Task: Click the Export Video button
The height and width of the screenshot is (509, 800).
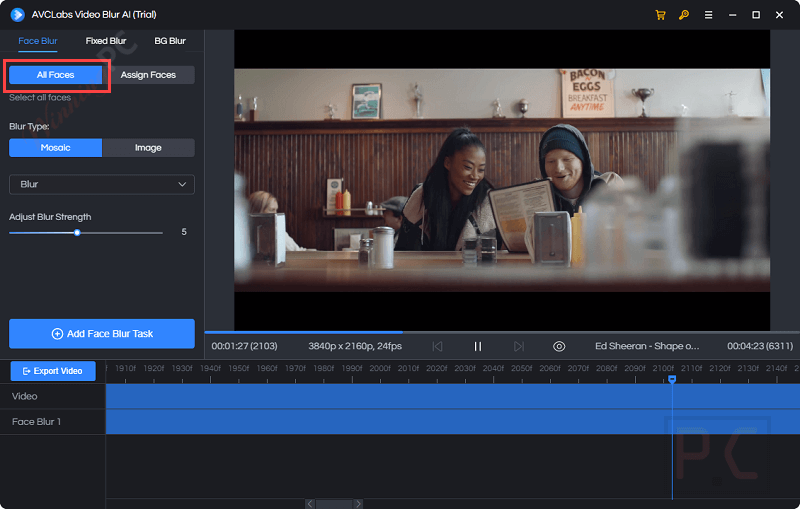Action: pyautogui.click(x=53, y=371)
